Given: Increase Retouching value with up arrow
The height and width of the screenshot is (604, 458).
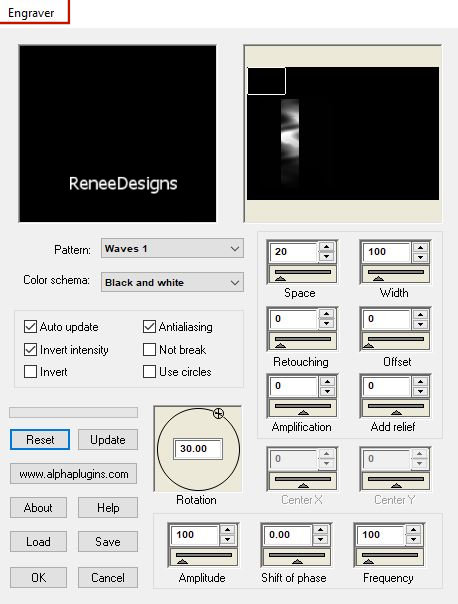Looking at the screenshot, I should (327, 314).
